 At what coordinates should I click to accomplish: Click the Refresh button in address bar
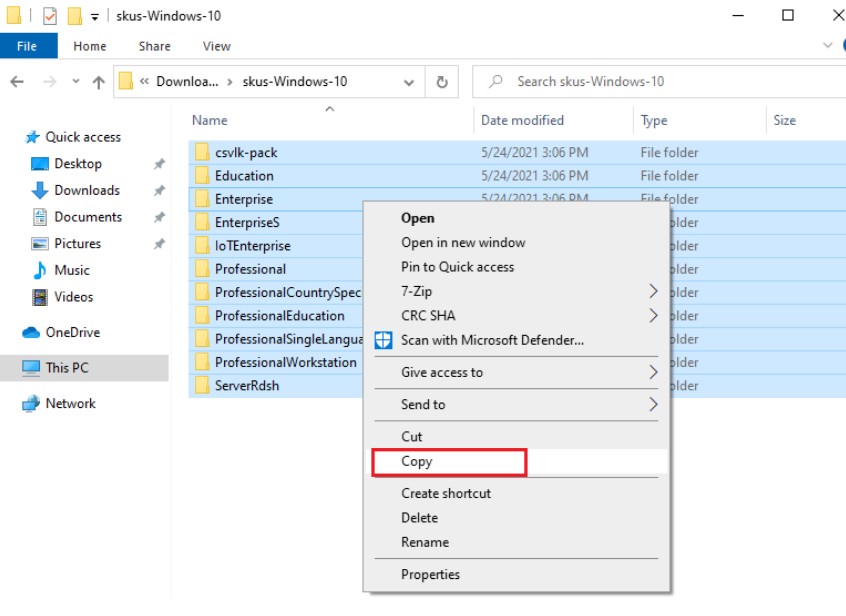[442, 82]
